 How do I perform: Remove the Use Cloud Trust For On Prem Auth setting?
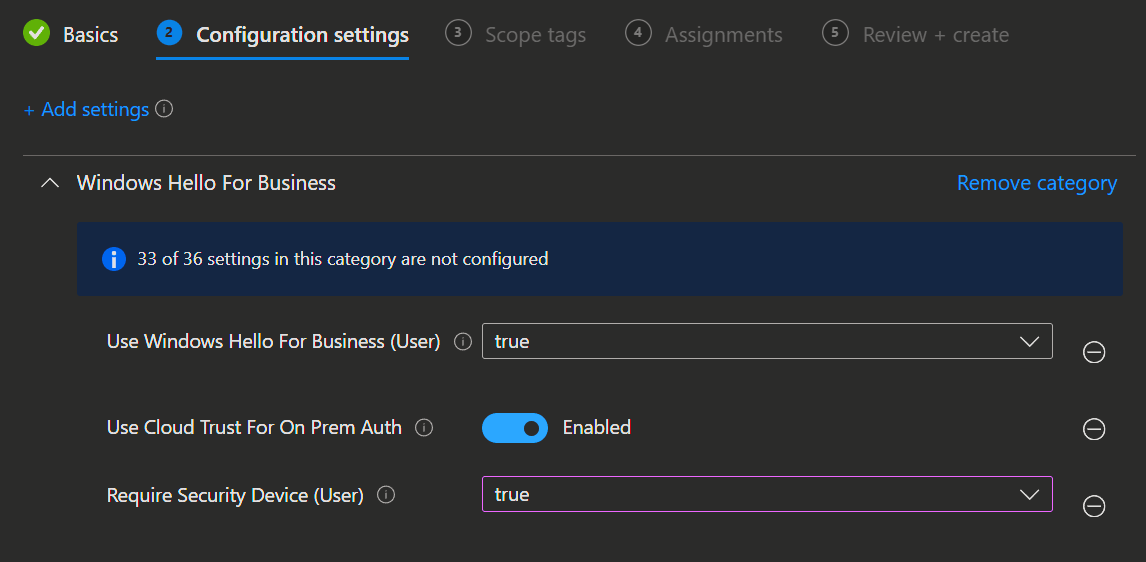click(1094, 429)
